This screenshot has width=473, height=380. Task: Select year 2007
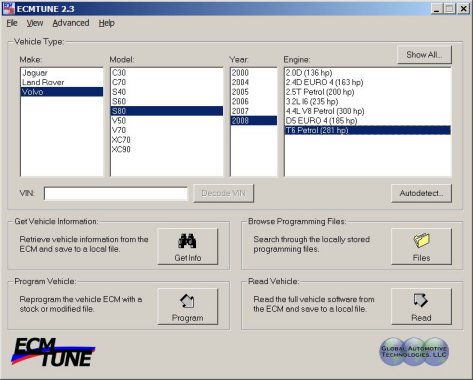pyautogui.click(x=254, y=111)
